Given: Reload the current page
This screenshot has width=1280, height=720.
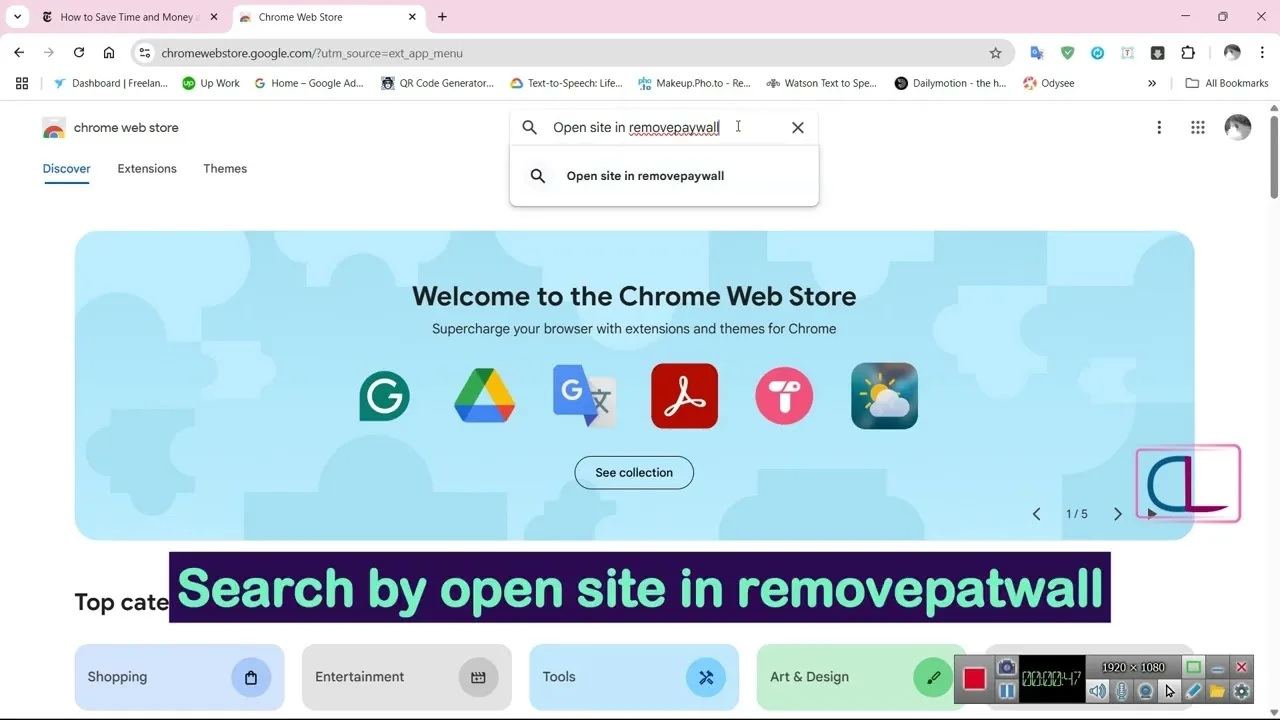Looking at the screenshot, I should [x=79, y=53].
